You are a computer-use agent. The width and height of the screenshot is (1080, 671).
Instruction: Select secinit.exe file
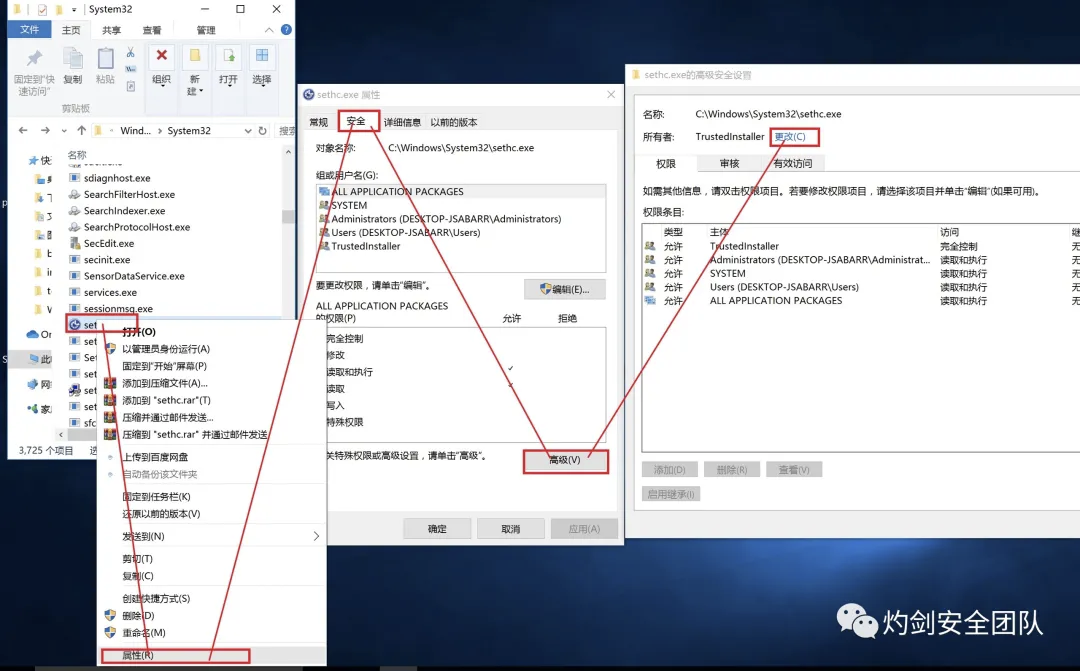107,260
